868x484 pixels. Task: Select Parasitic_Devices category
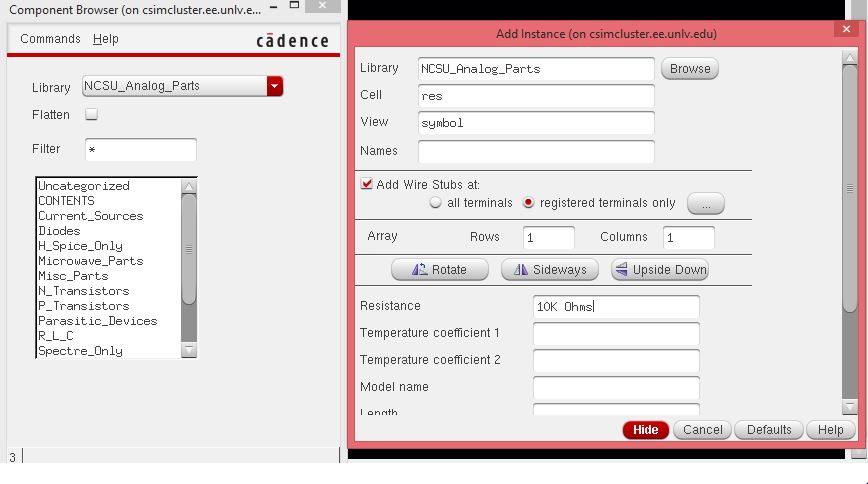97,321
